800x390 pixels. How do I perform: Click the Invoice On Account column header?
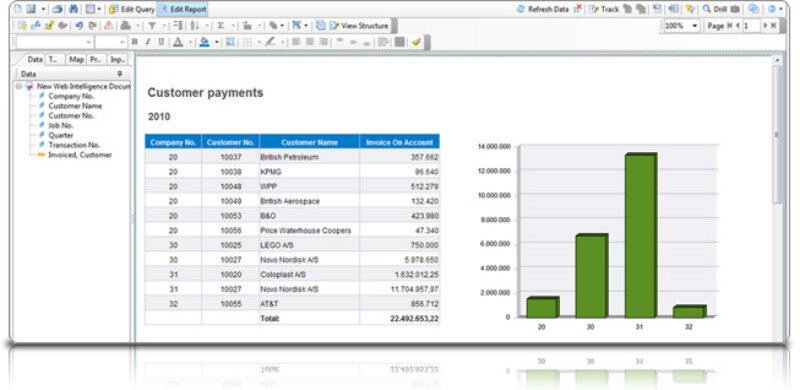(399, 142)
